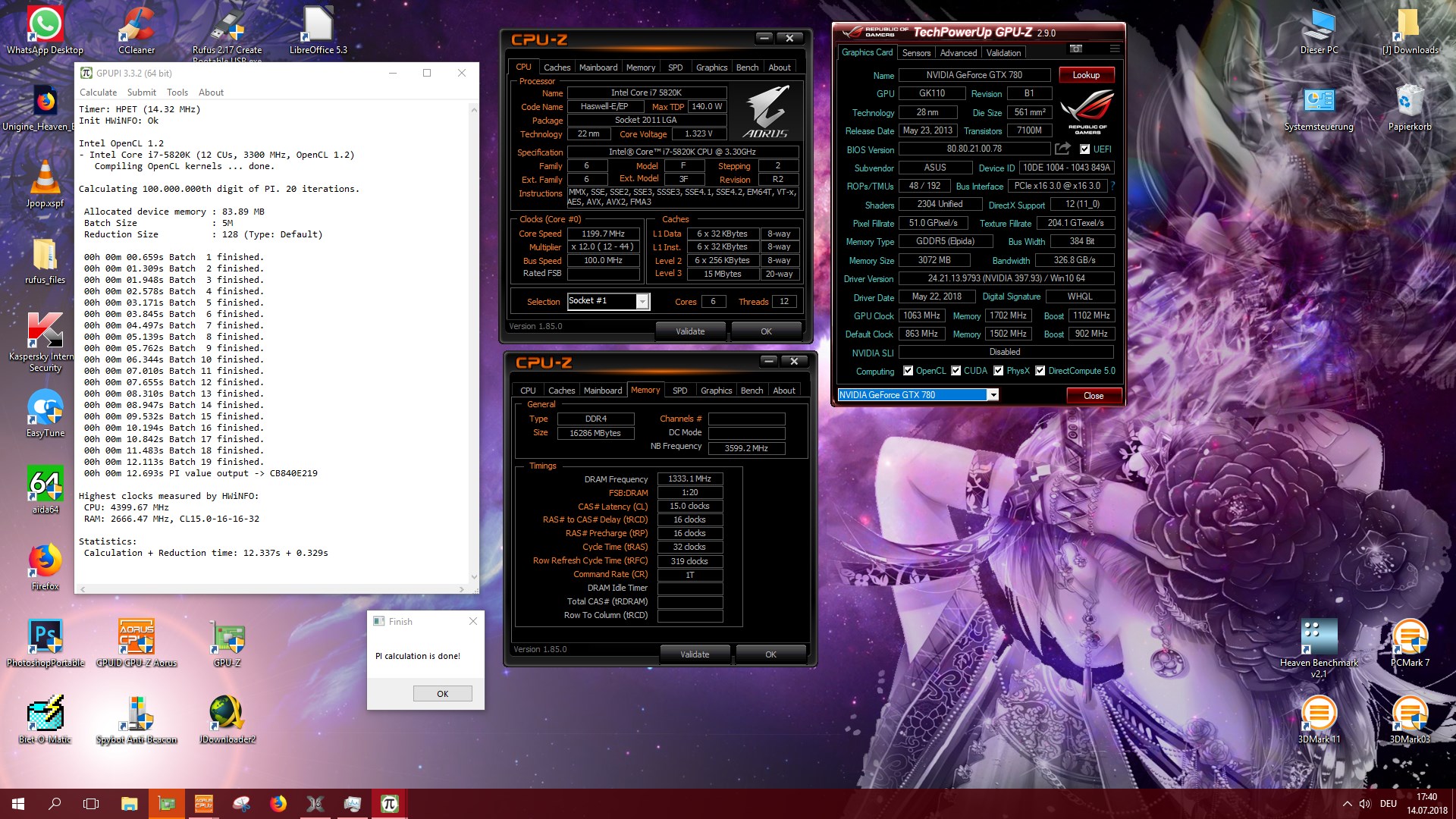1456x819 pixels.
Task: Click DEU language indicator in tray
Action: click(1388, 804)
